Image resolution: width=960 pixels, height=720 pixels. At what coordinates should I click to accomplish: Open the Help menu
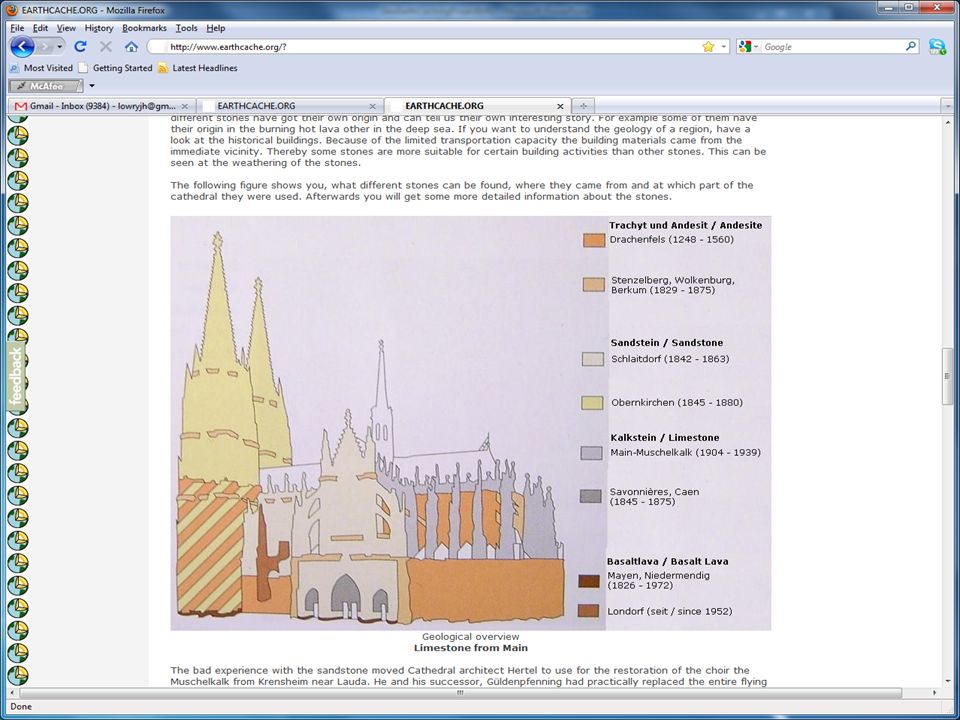point(216,28)
